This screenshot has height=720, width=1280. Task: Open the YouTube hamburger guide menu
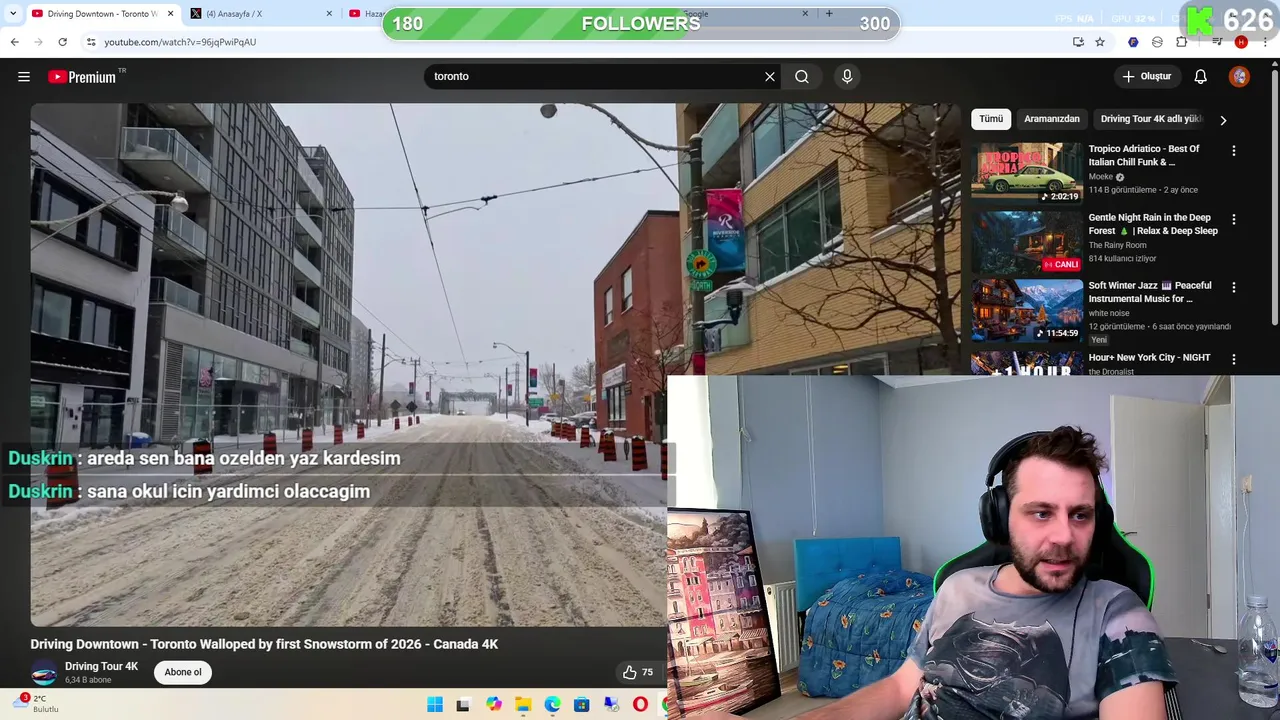[24, 77]
